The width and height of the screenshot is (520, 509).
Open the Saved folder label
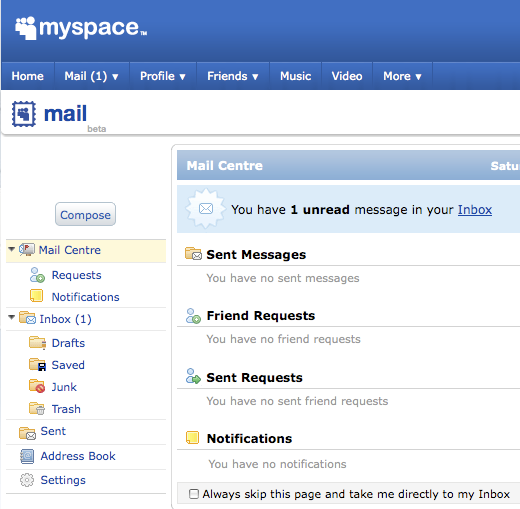(68, 365)
